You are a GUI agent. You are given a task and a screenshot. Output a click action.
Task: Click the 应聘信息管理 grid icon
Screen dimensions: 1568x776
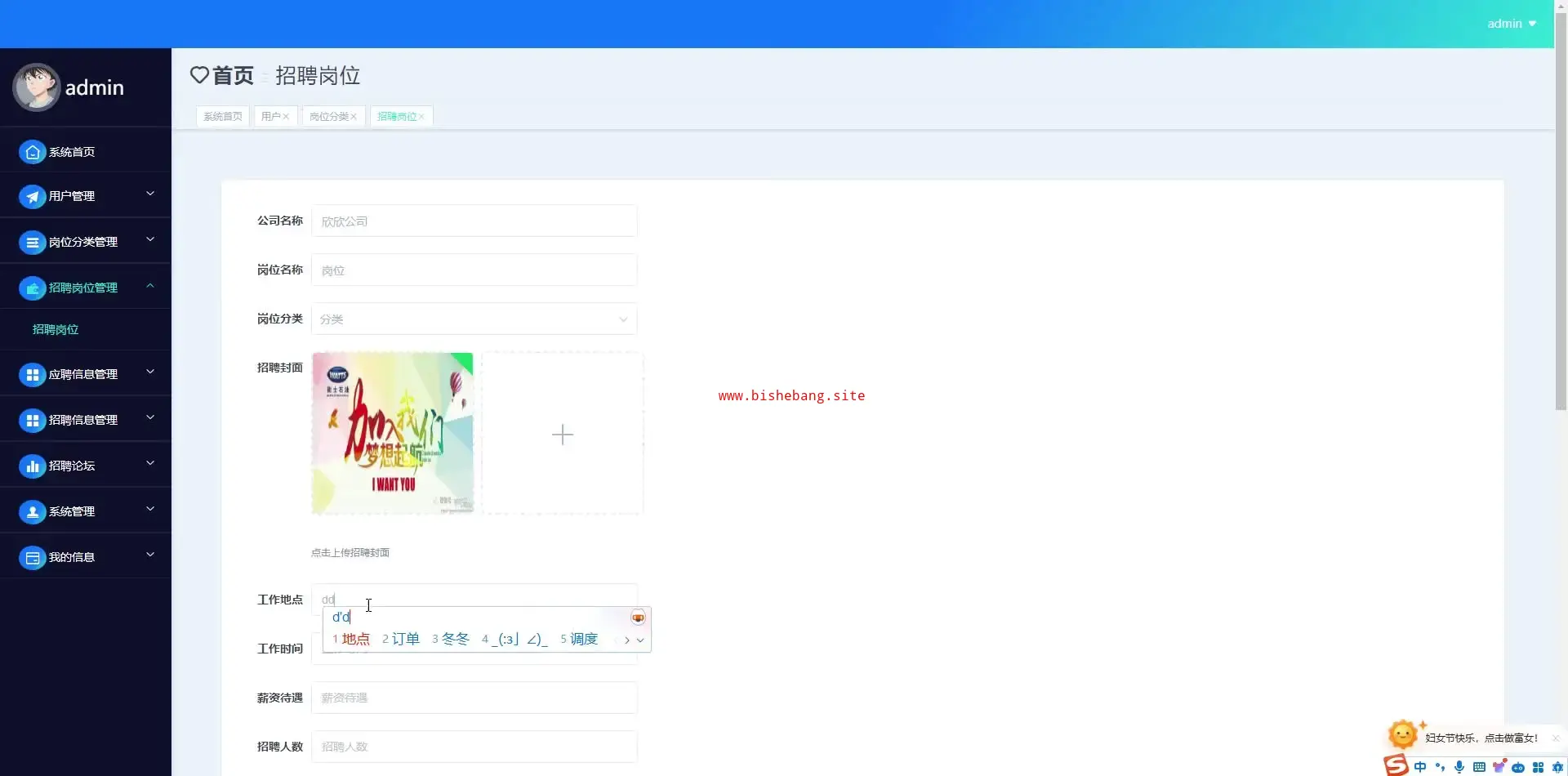[32, 374]
